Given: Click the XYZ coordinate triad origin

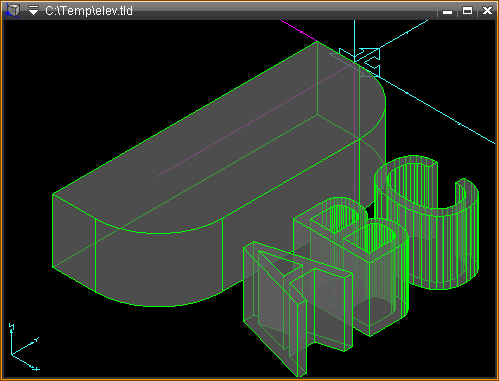Looking at the screenshot, I should tap(12, 354).
